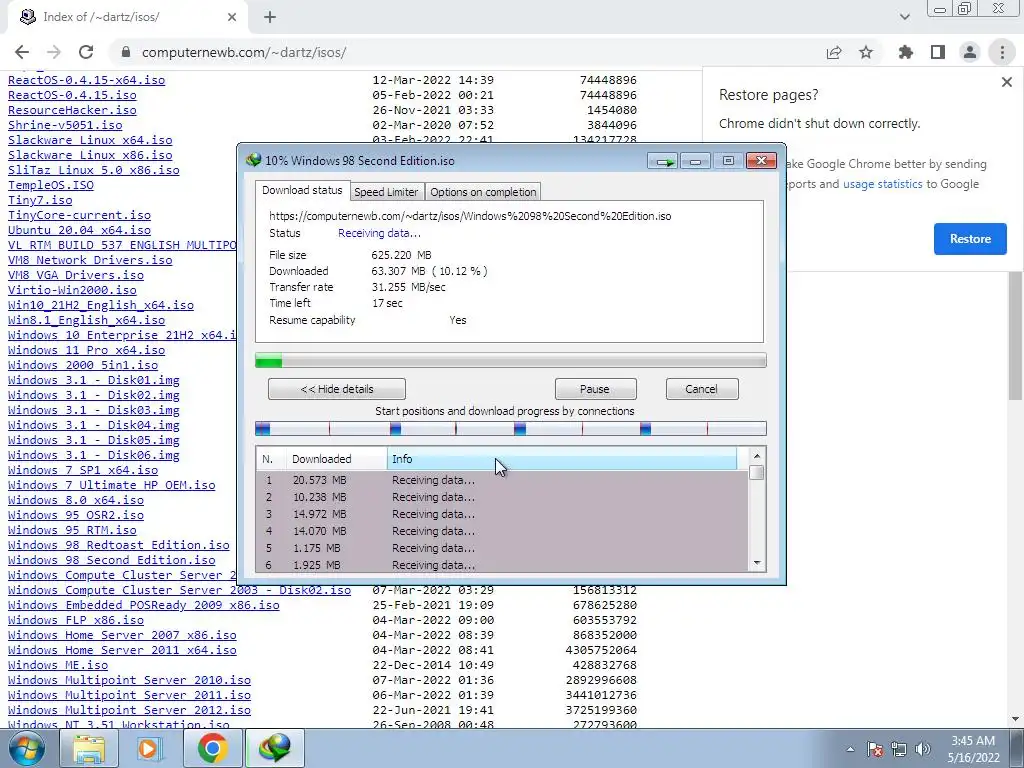Select connection 4 row with 14.070 MB
Screen dimensions: 1024x768
[502, 531]
